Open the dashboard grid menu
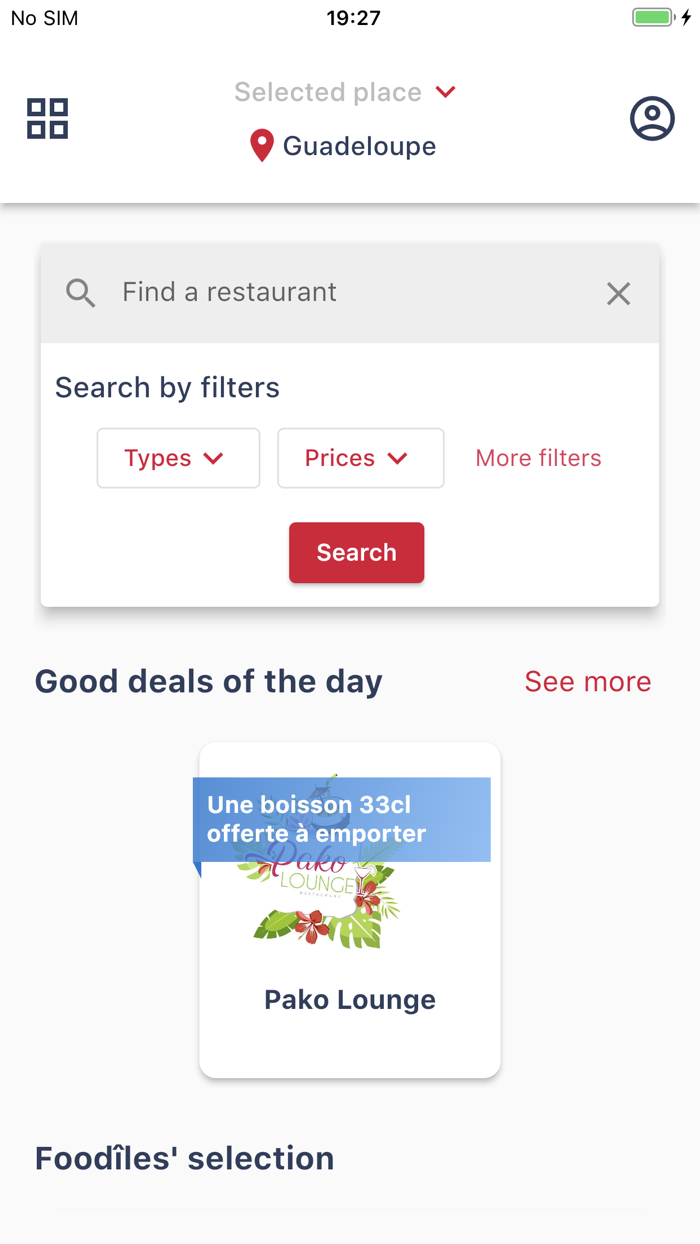The width and height of the screenshot is (700, 1244). [46, 118]
